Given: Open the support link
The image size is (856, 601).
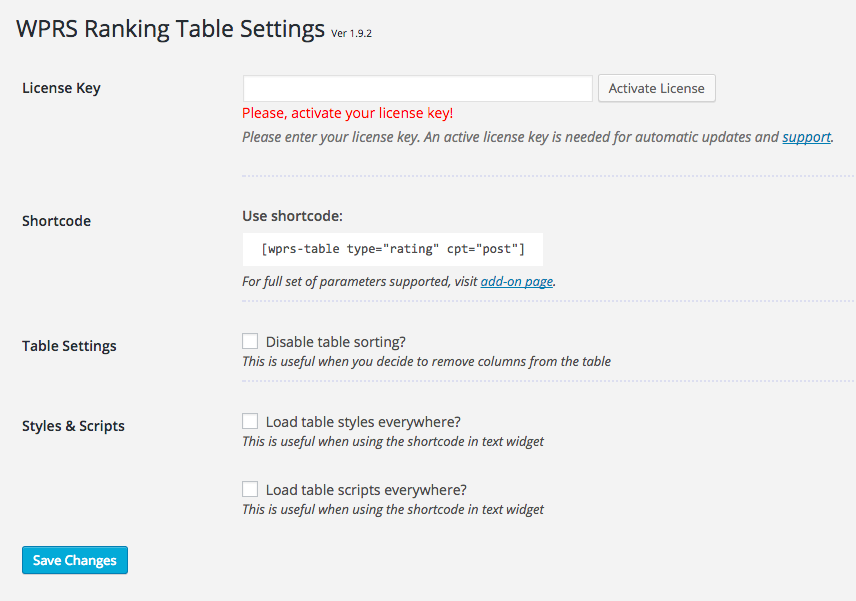Looking at the screenshot, I should tap(806, 137).
